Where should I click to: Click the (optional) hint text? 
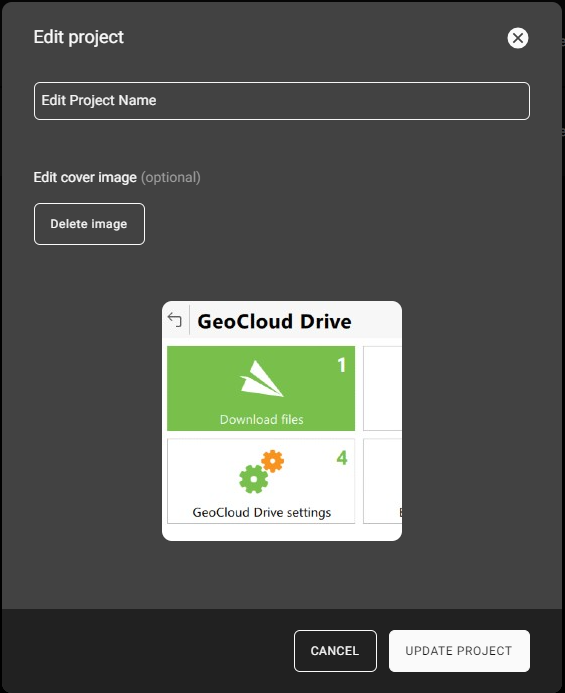pos(171,178)
